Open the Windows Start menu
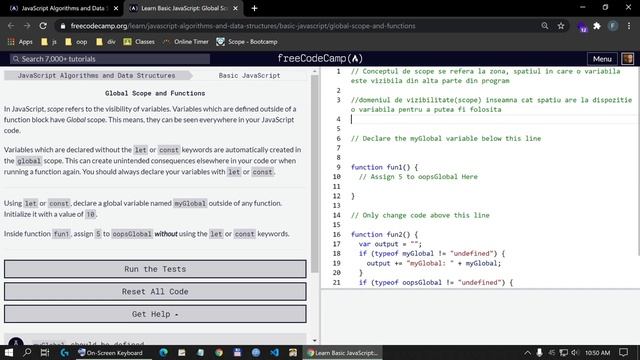Viewport: 640px width, 360px height. (9, 353)
